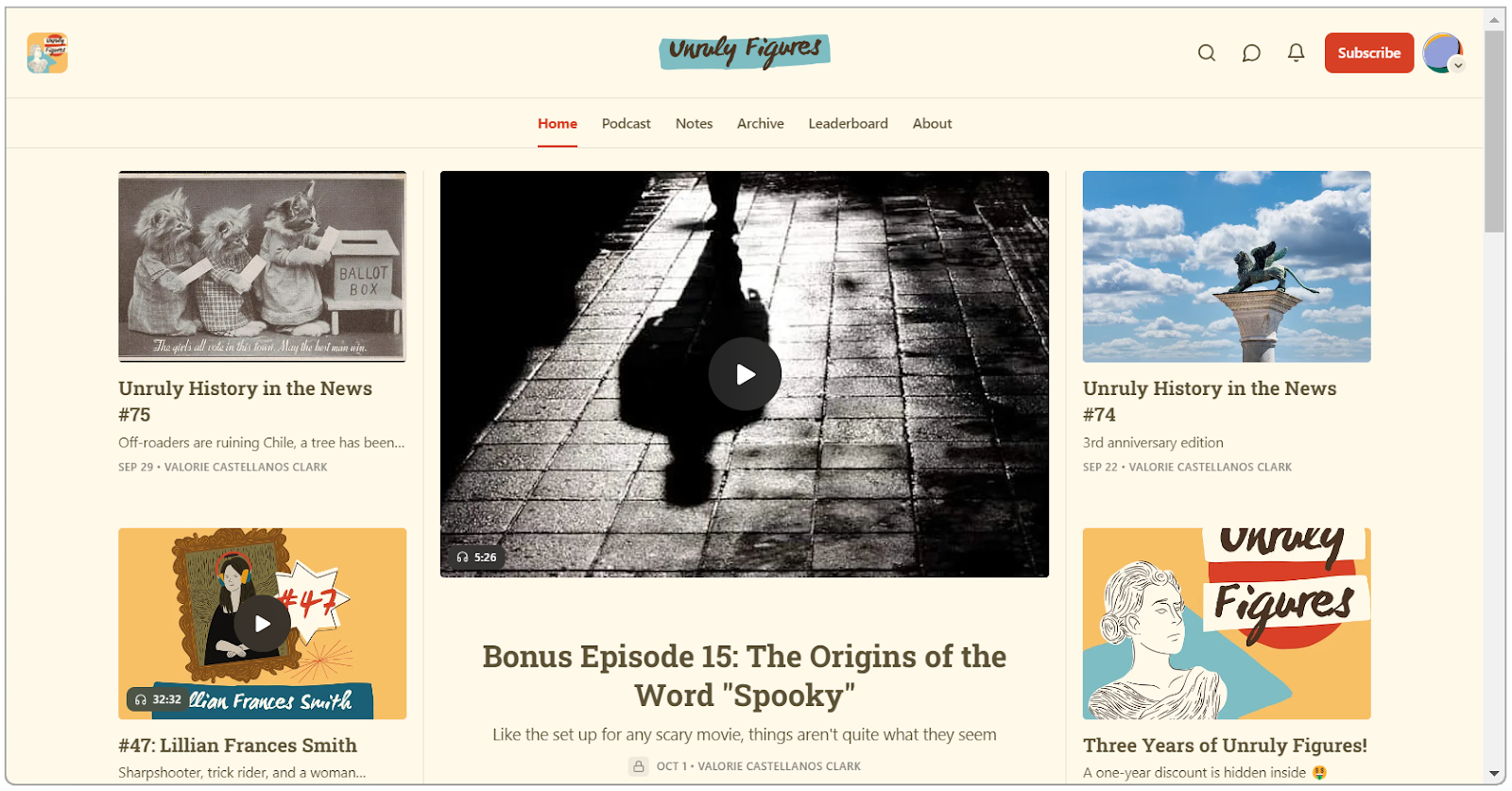The width and height of the screenshot is (1512, 791).
Task: Open the chat speech bubble icon
Action: 1251,53
